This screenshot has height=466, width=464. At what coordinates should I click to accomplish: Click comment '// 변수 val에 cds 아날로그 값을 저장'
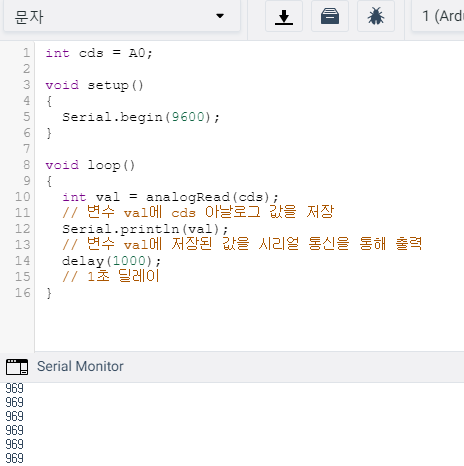198,212
